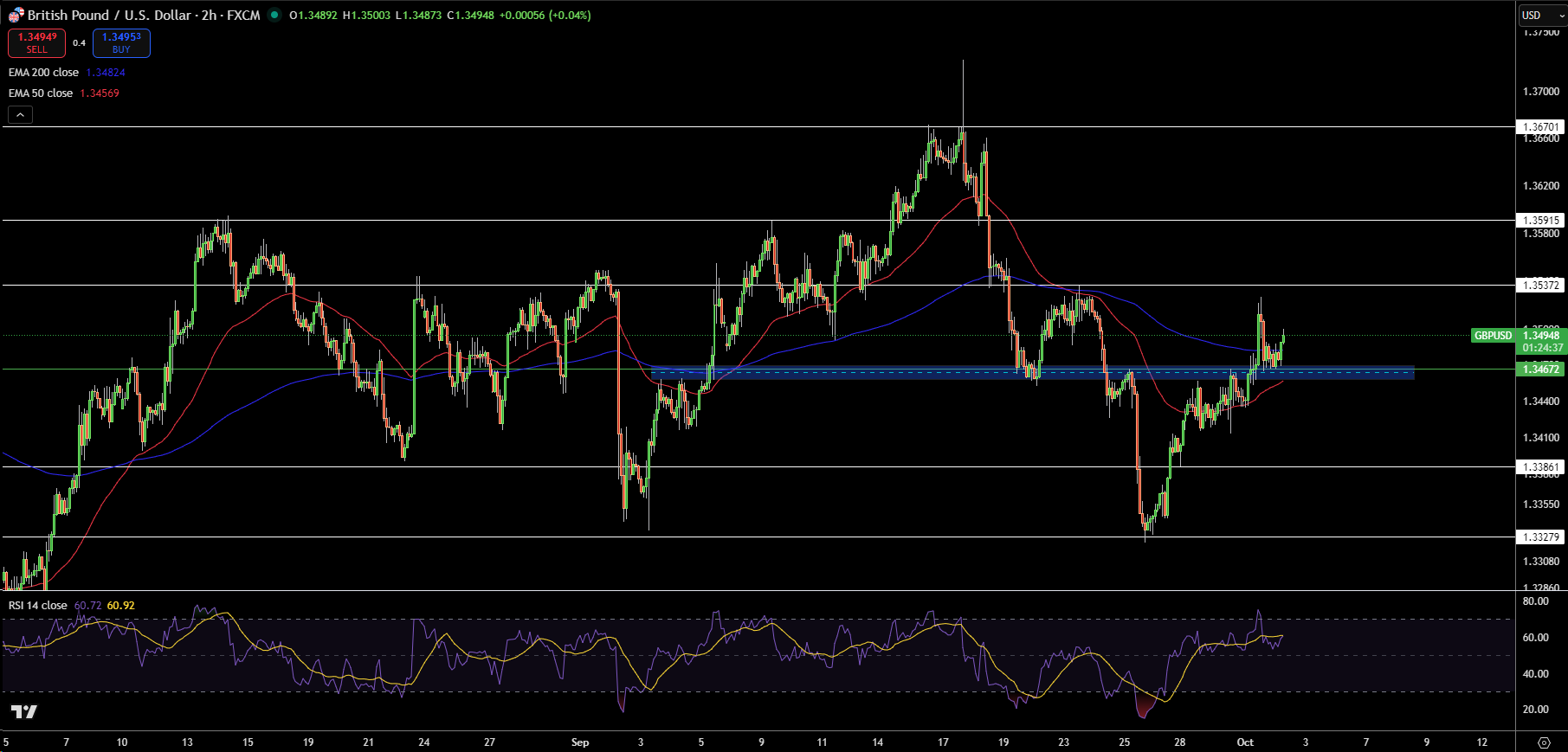This screenshot has width=1568, height=752.
Task: Click the green market status dot
Action: point(274,15)
